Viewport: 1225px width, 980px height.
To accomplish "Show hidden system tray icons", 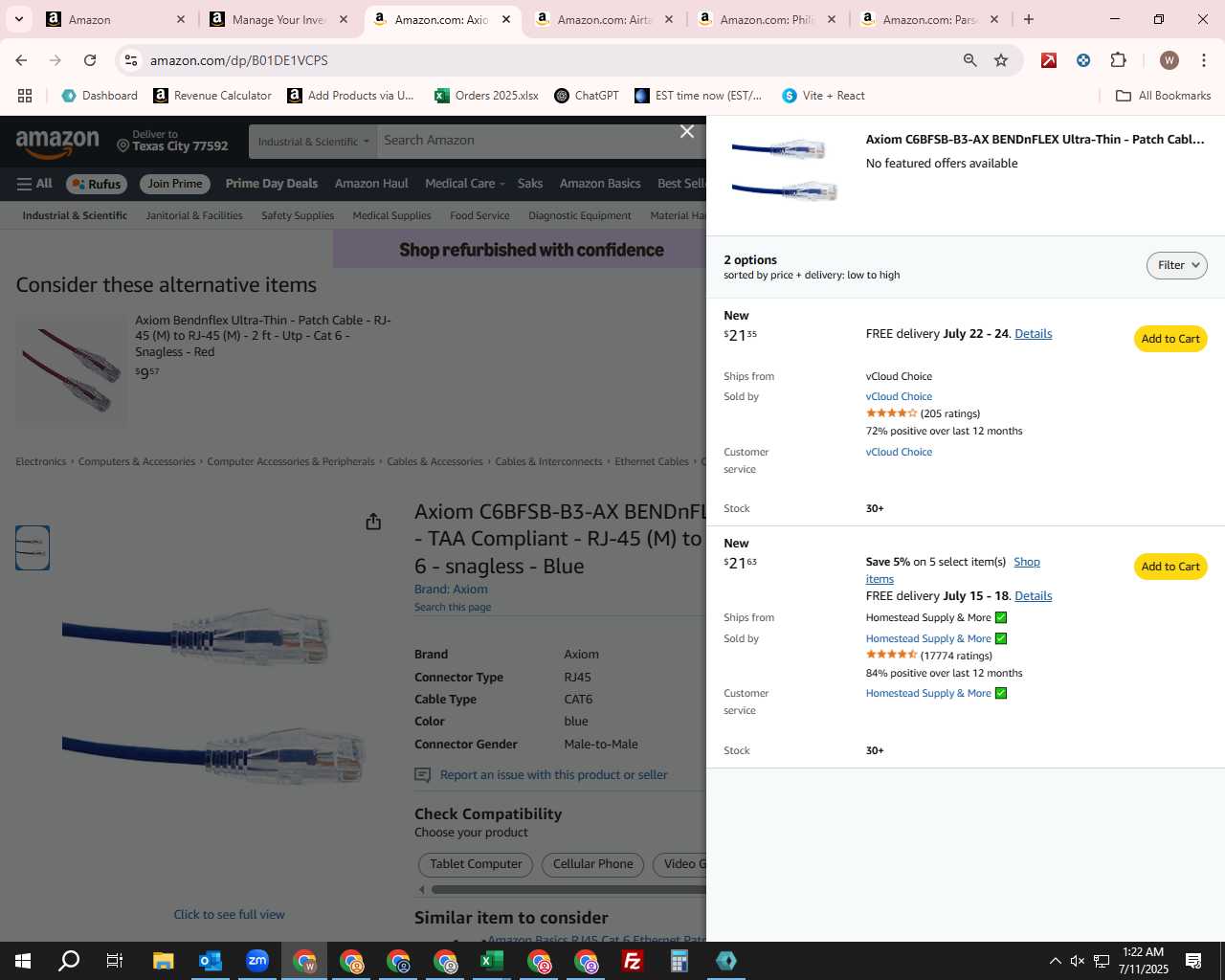I will click(1055, 961).
